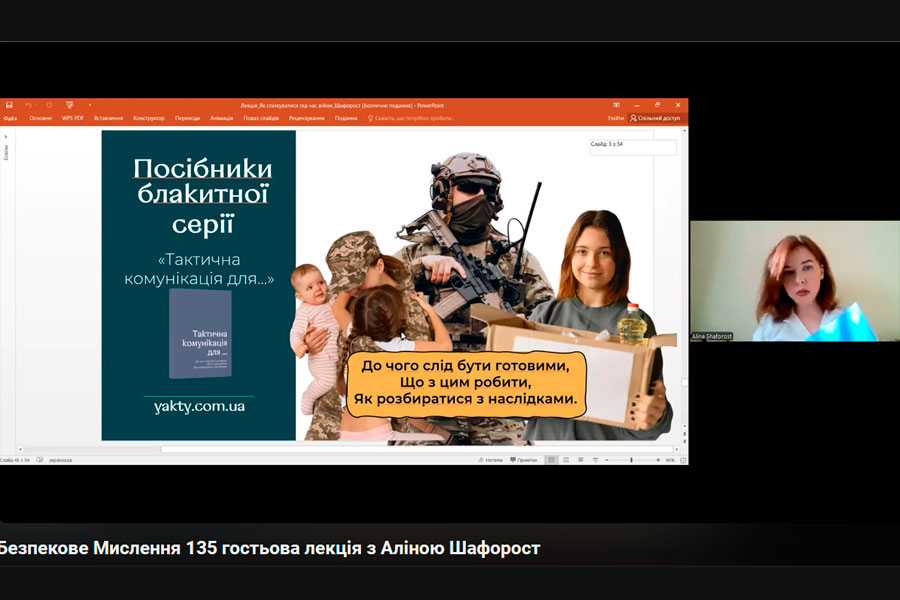The image size is (900, 600).
Task: Open the Ribbon Display Options icon
Action: [x=616, y=105]
